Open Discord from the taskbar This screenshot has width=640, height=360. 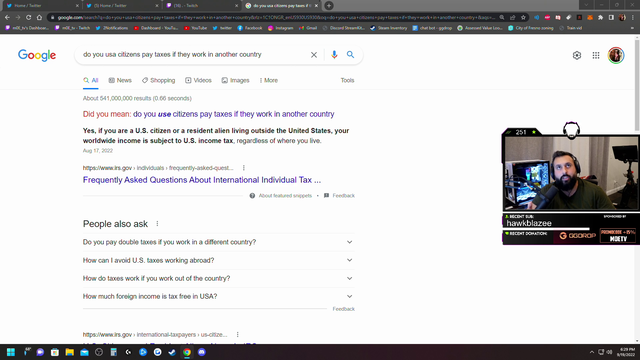click(x=202, y=352)
